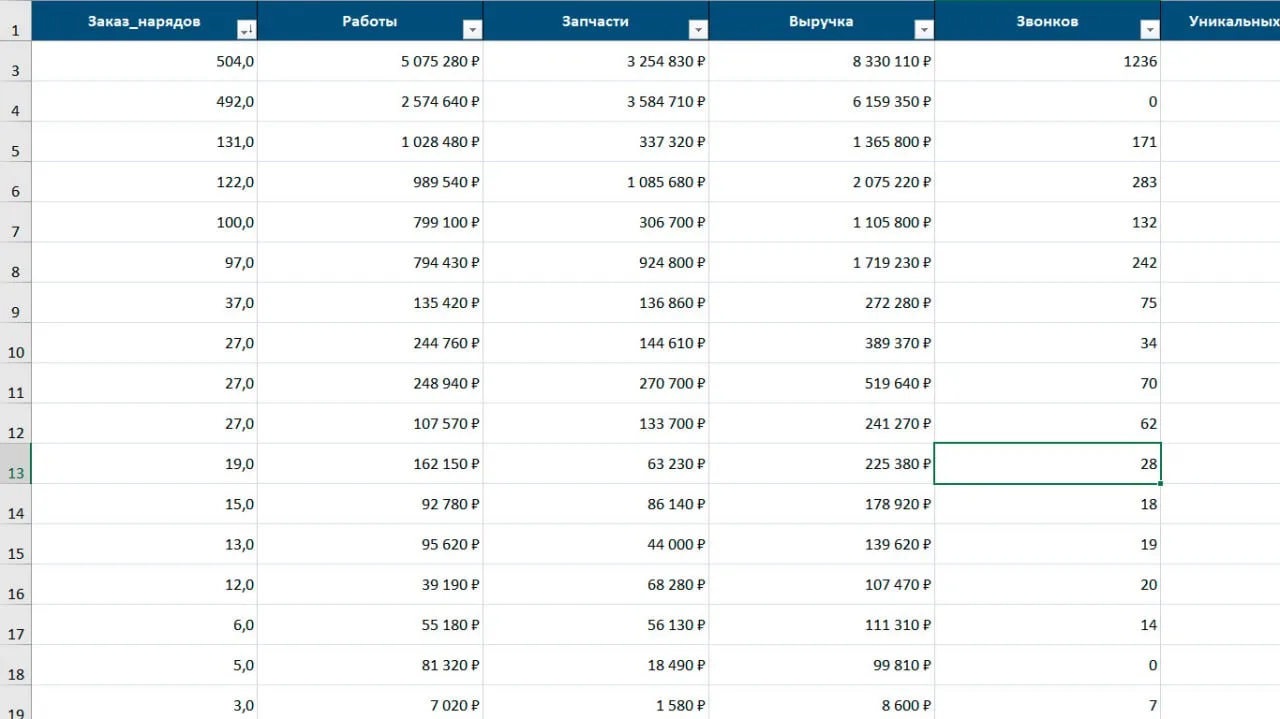Select active cell with value 28
The height and width of the screenshot is (719, 1280).
click(1048, 464)
